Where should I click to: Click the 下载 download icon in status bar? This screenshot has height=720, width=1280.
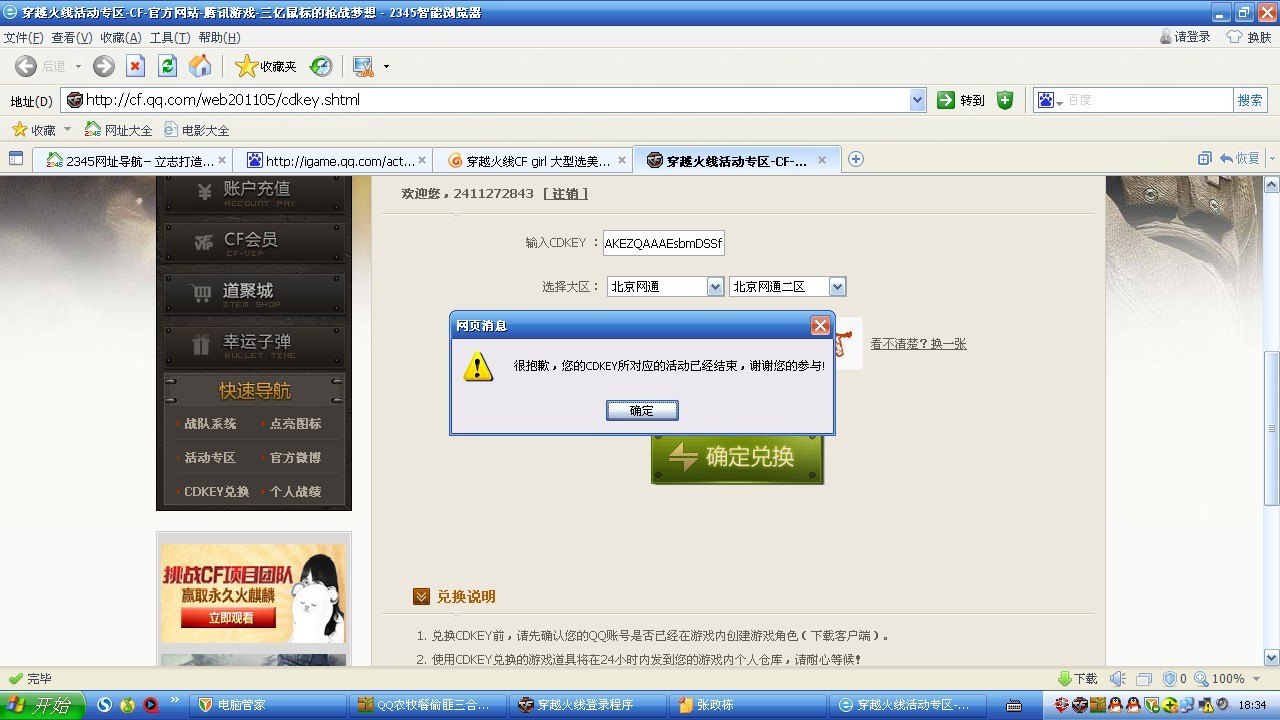point(1077,678)
